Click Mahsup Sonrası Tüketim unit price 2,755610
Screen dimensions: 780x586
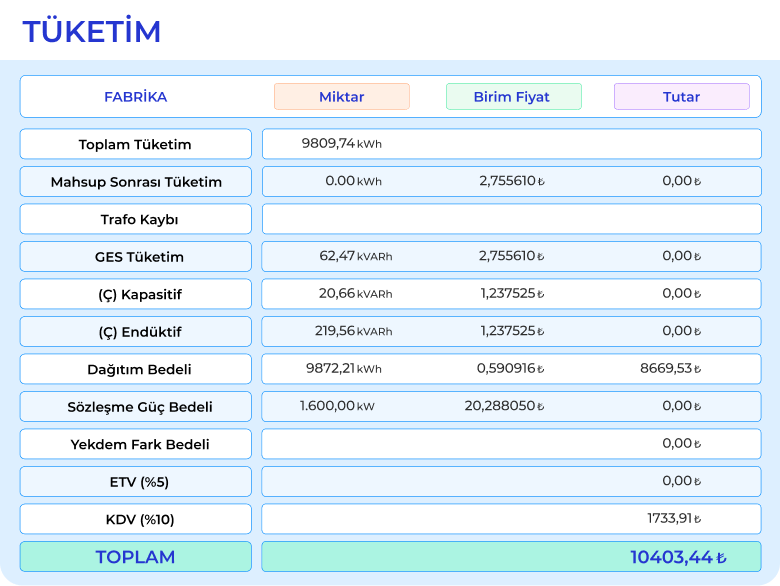click(x=512, y=181)
